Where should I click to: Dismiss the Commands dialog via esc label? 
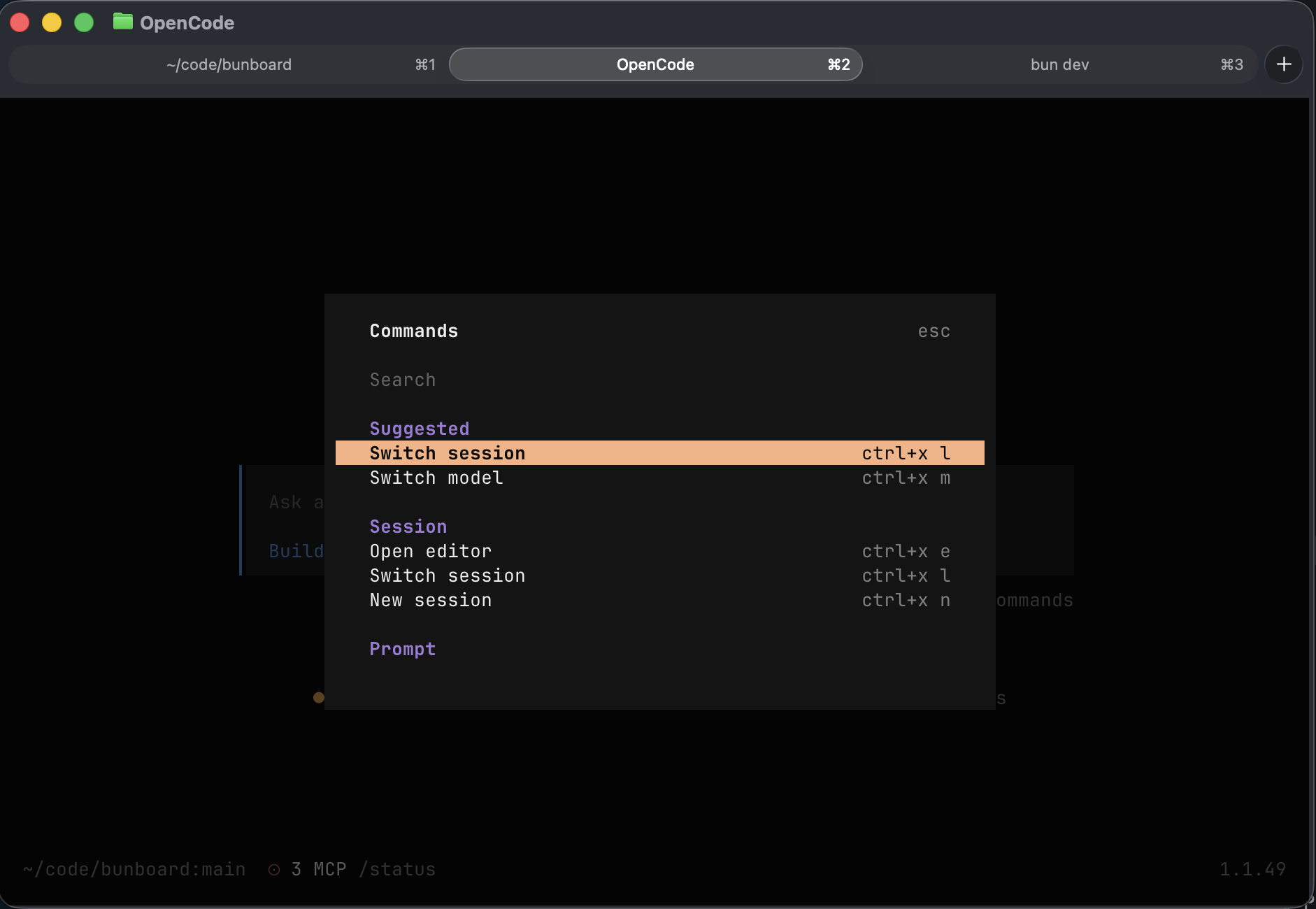click(x=934, y=331)
